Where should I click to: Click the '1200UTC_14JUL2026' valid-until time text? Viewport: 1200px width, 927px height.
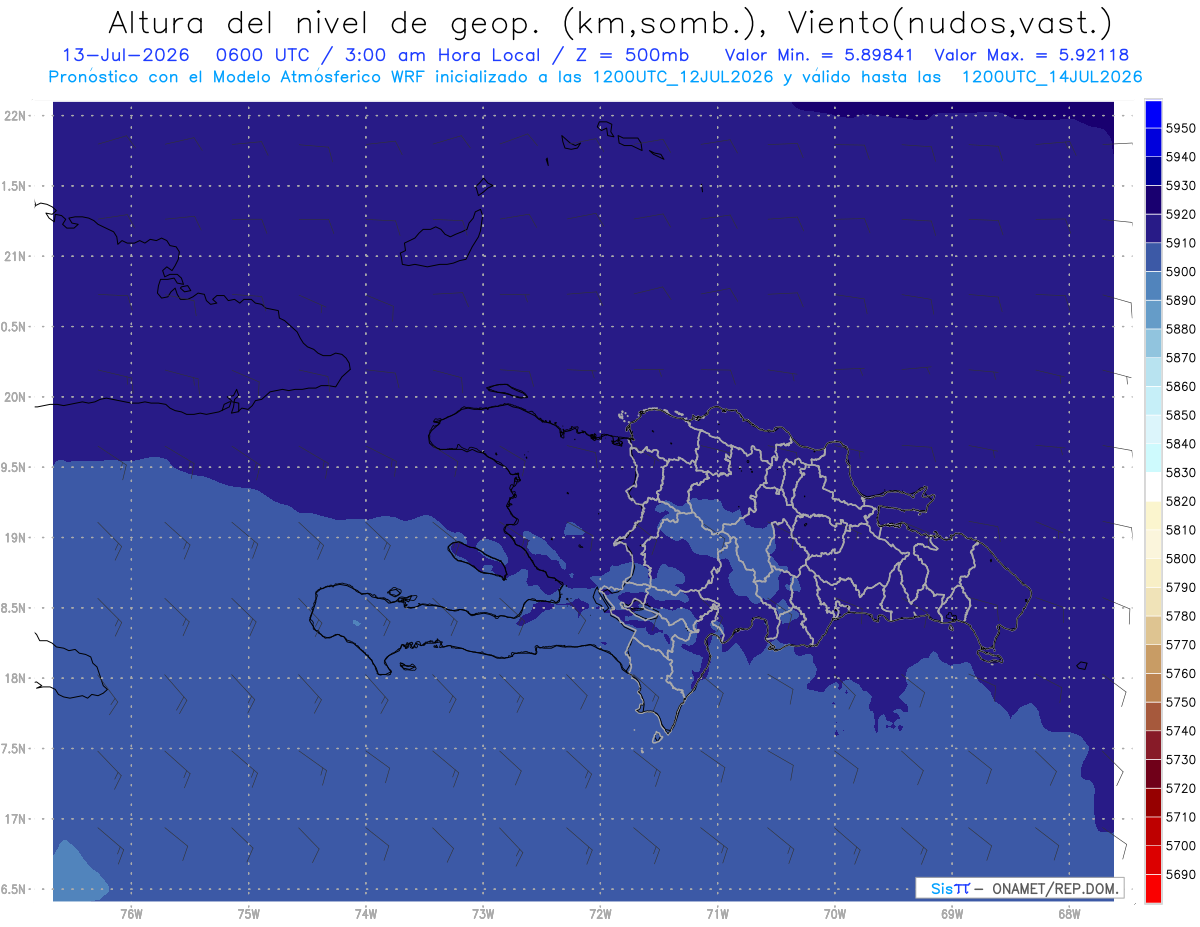click(1052, 77)
